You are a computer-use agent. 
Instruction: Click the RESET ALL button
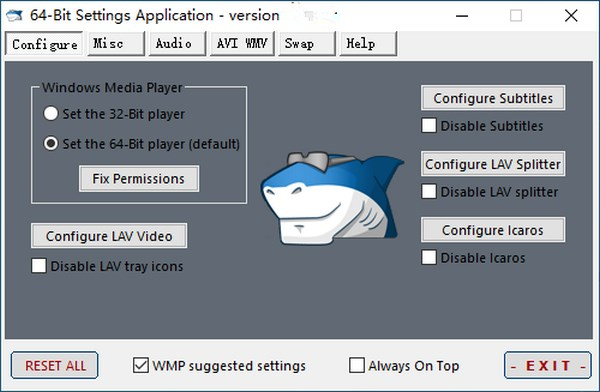55,365
